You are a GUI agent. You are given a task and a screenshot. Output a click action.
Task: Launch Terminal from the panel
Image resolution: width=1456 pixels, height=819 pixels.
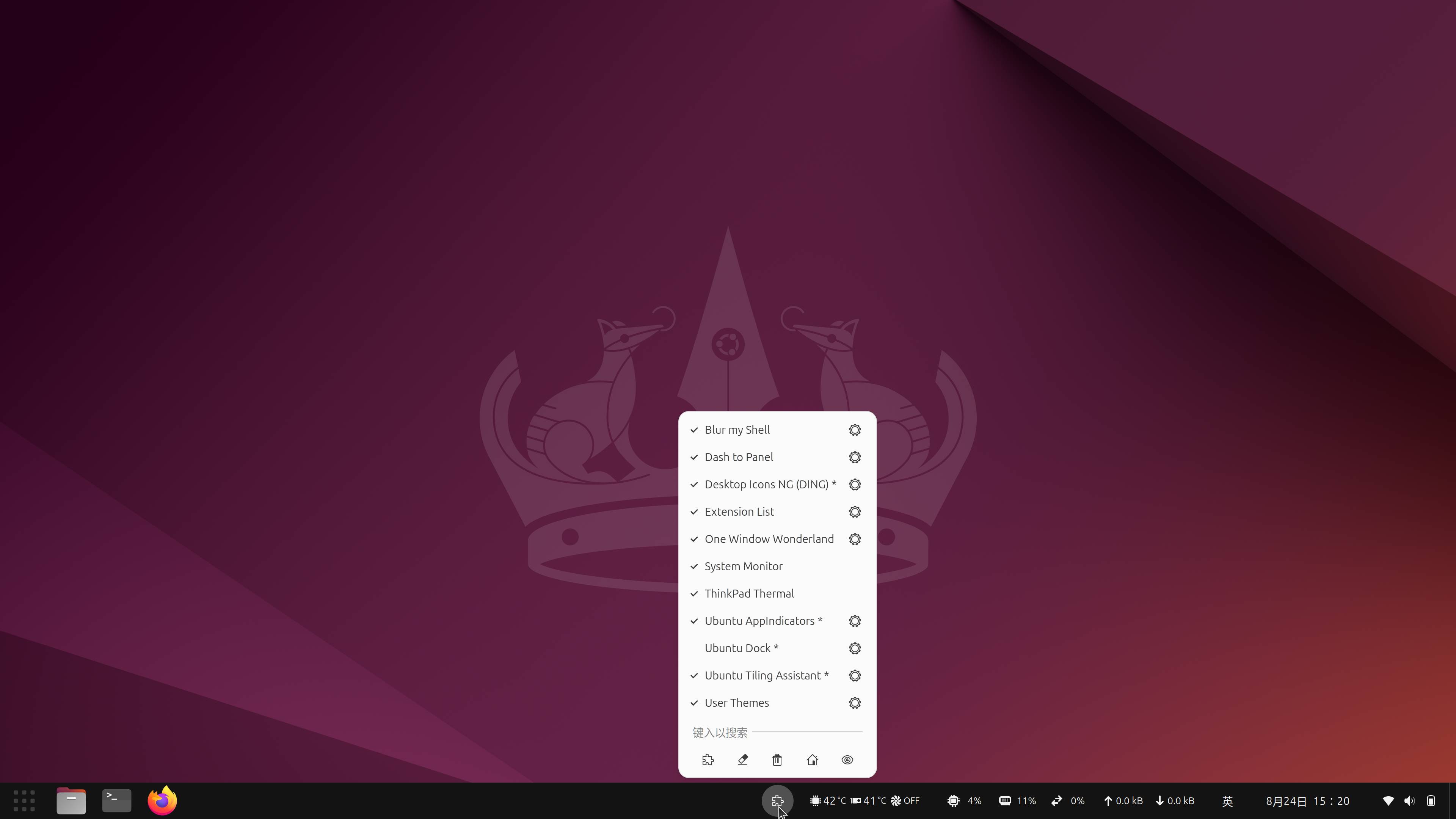click(116, 801)
